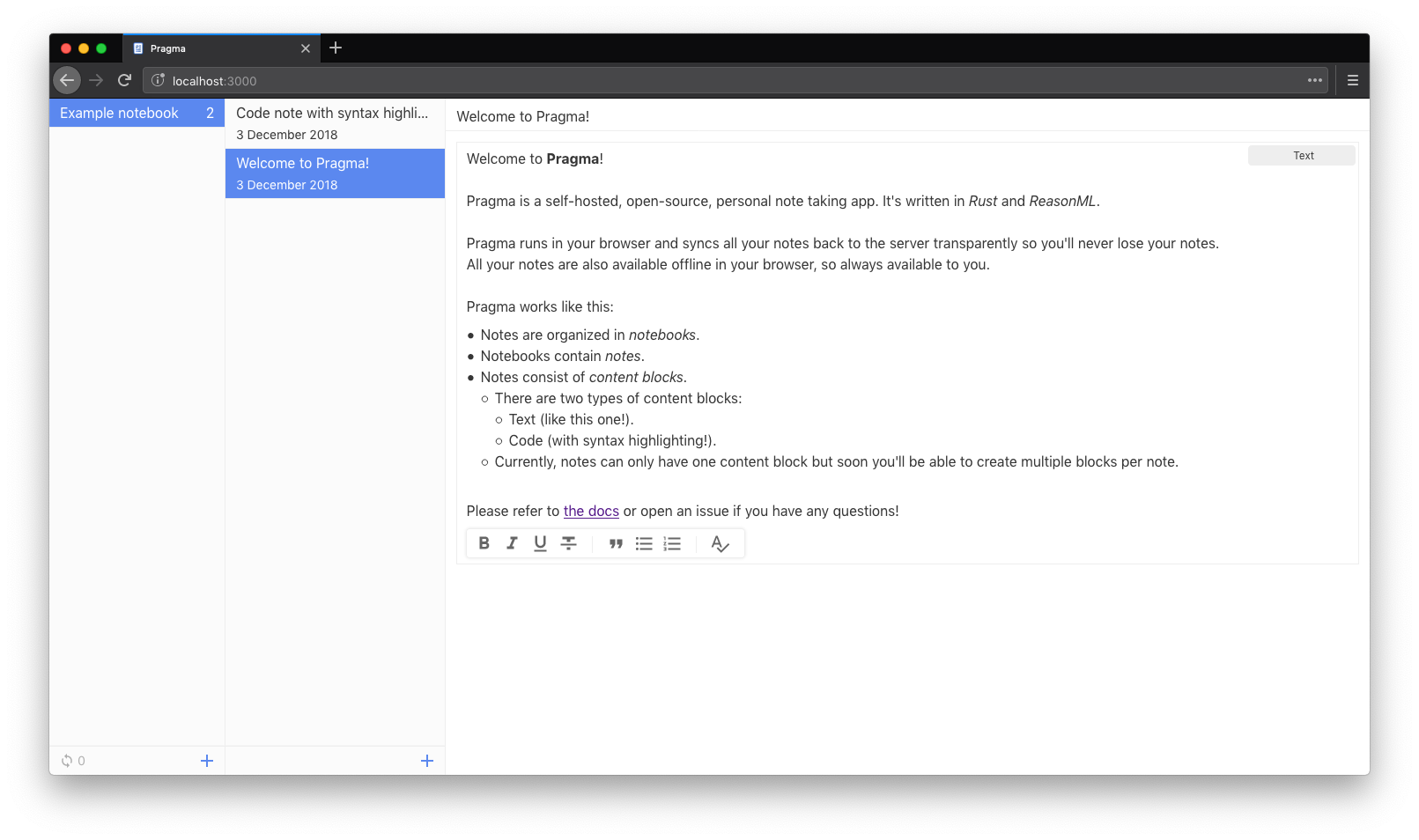Click the 'There are two types' bullet

coord(618,398)
